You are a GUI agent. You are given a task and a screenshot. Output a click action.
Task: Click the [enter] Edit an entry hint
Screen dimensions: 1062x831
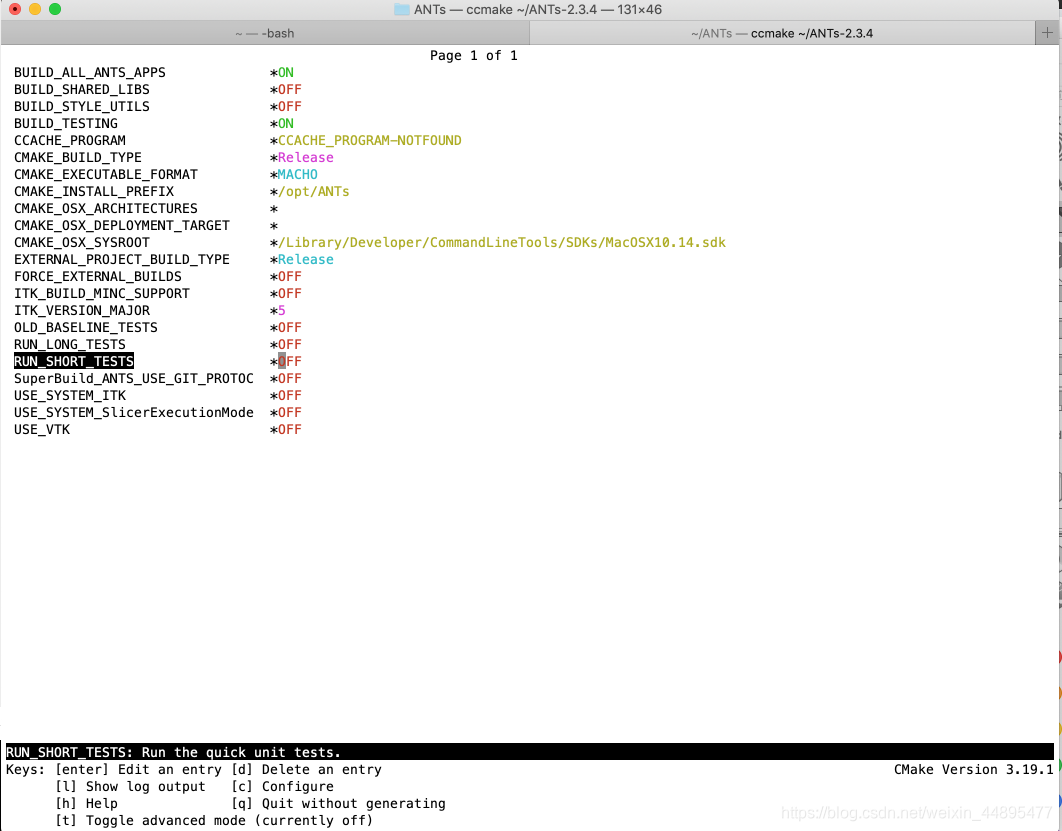[138, 769]
